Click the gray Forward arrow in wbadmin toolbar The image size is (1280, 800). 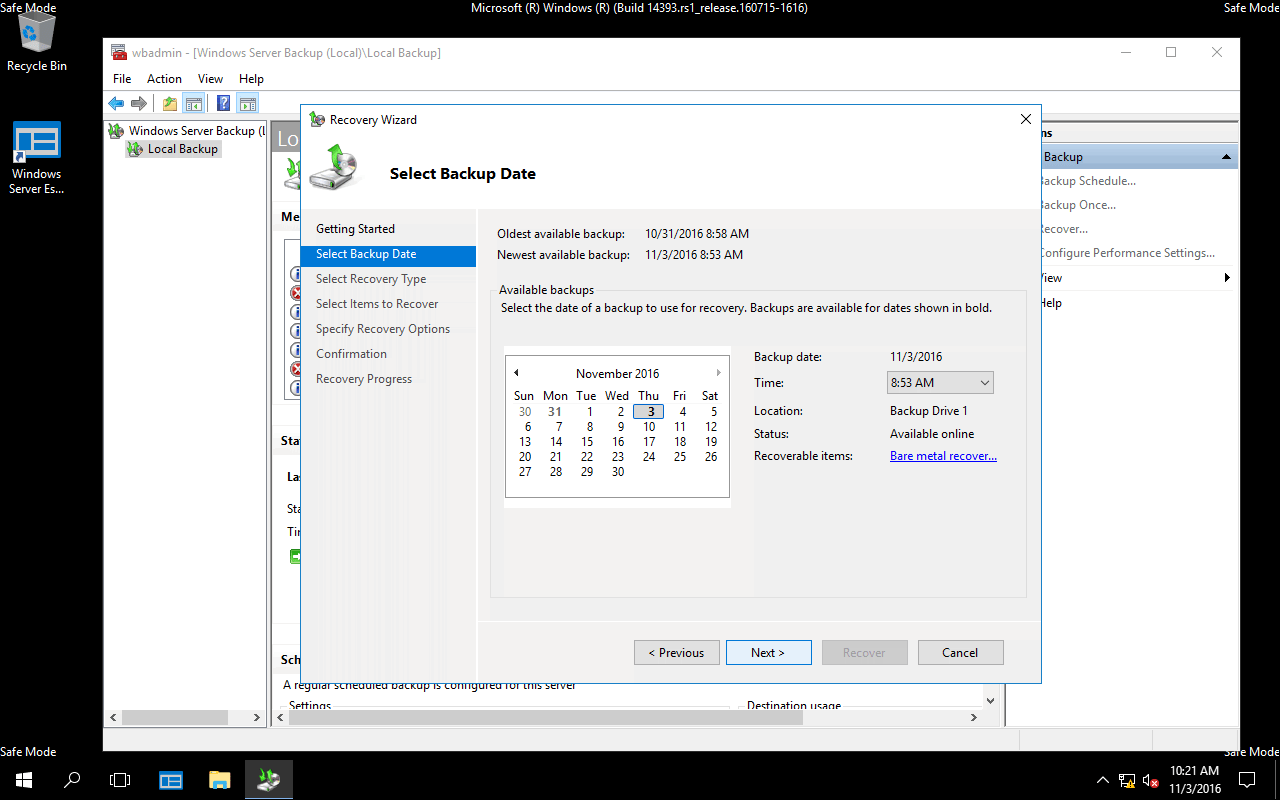139,103
